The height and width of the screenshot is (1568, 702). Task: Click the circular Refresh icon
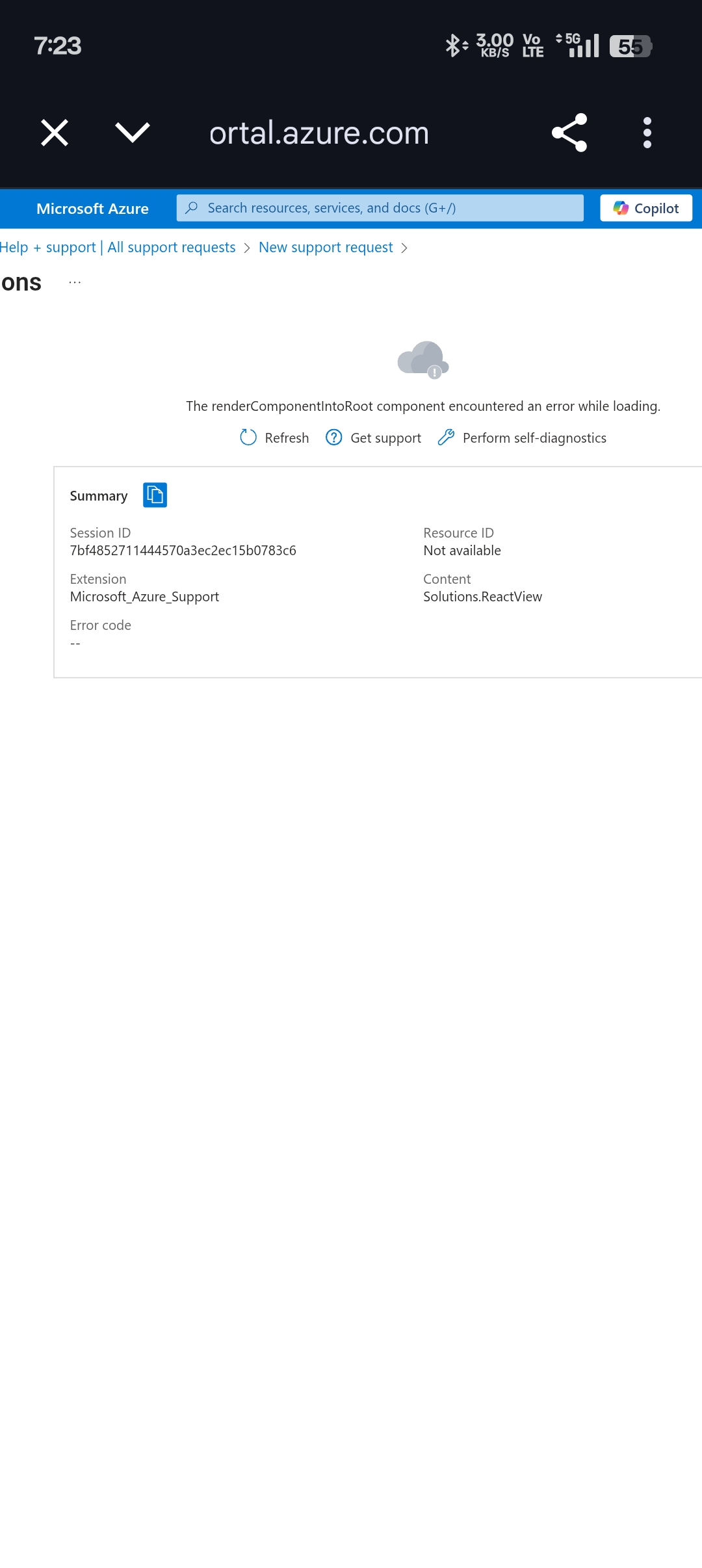coord(248,438)
